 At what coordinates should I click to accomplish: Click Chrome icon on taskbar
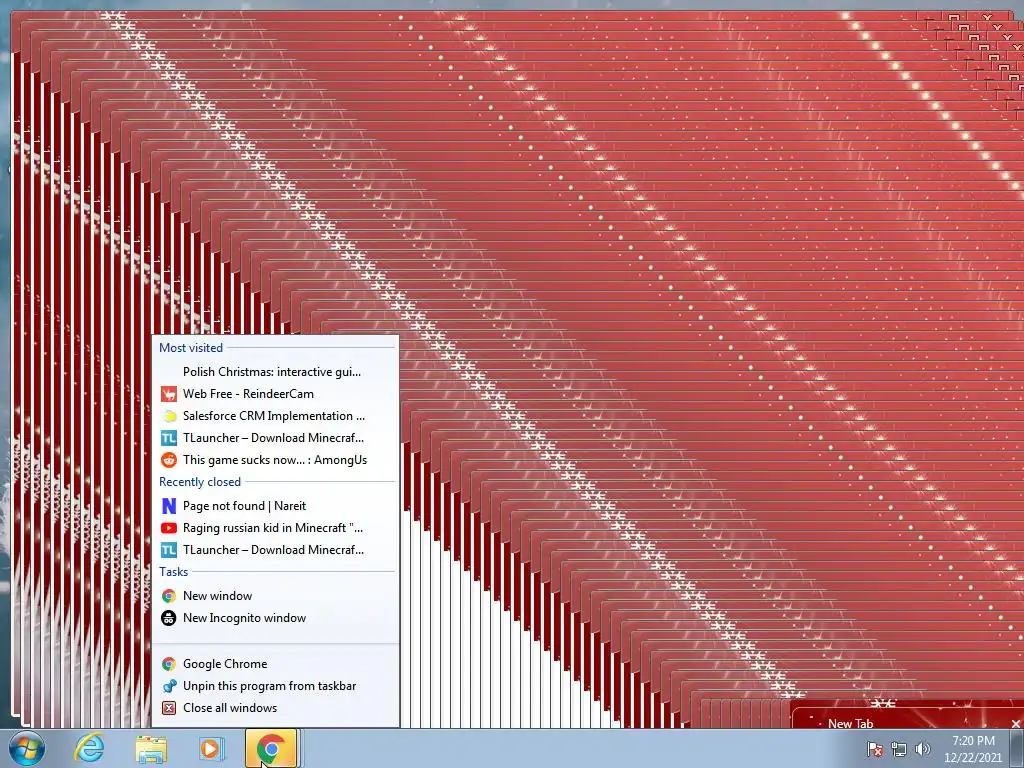tap(271, 748)
